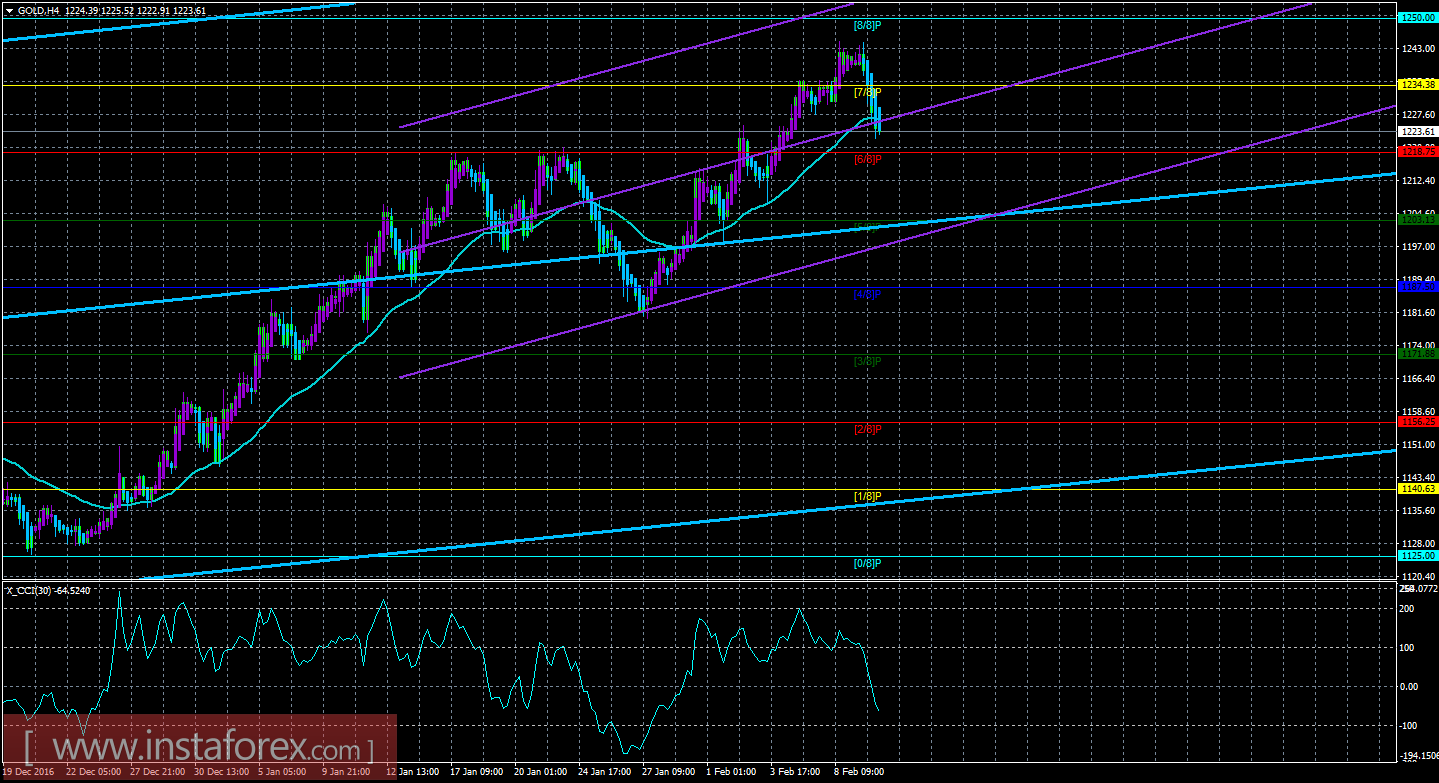The width and height of the screenshot is (1439, 783).
Task: Click the current price tag 1223.61
Action: [1418, 131]
